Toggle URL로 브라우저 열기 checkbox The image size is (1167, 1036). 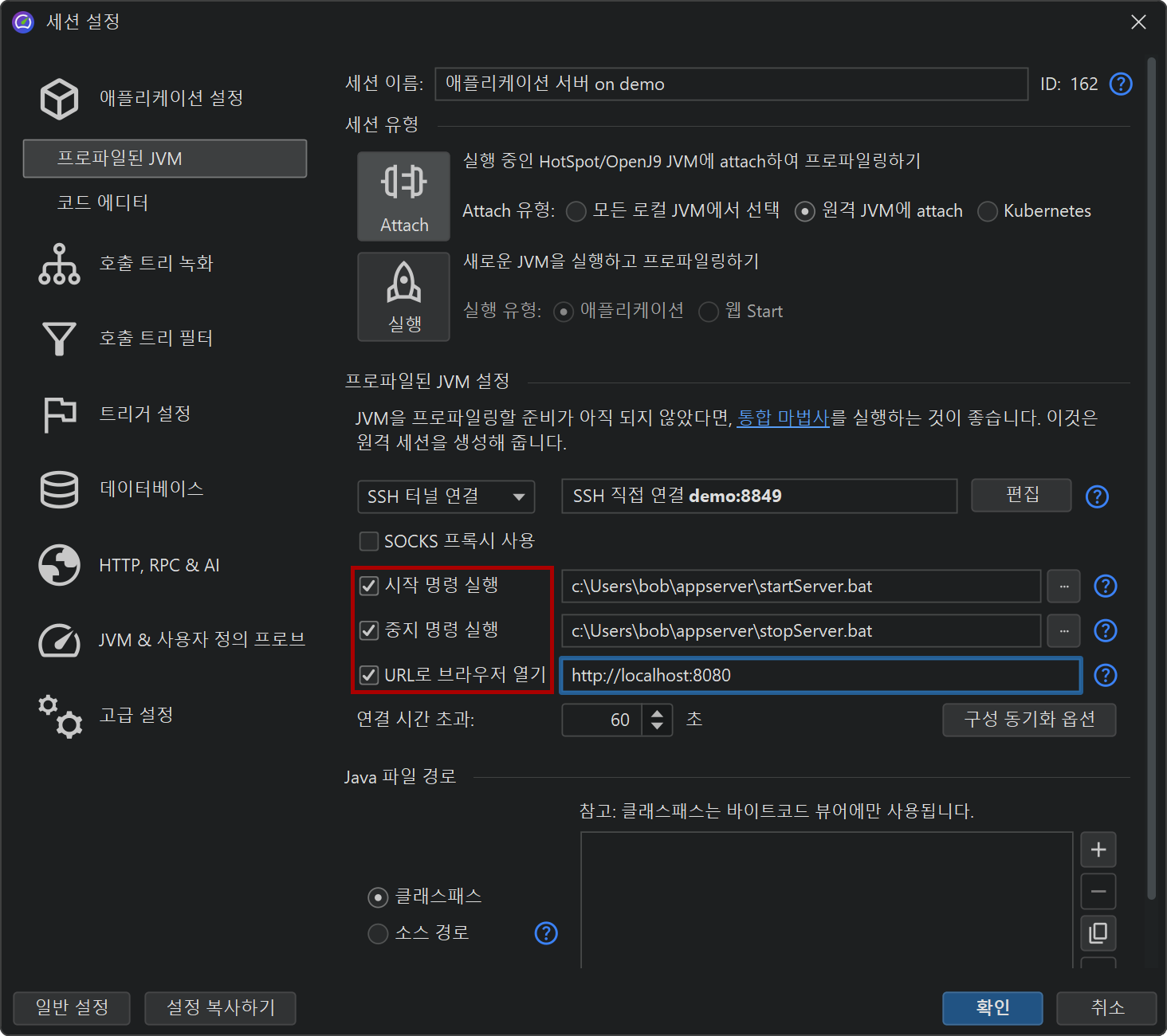pyautogui.click(x=368, y=675)
